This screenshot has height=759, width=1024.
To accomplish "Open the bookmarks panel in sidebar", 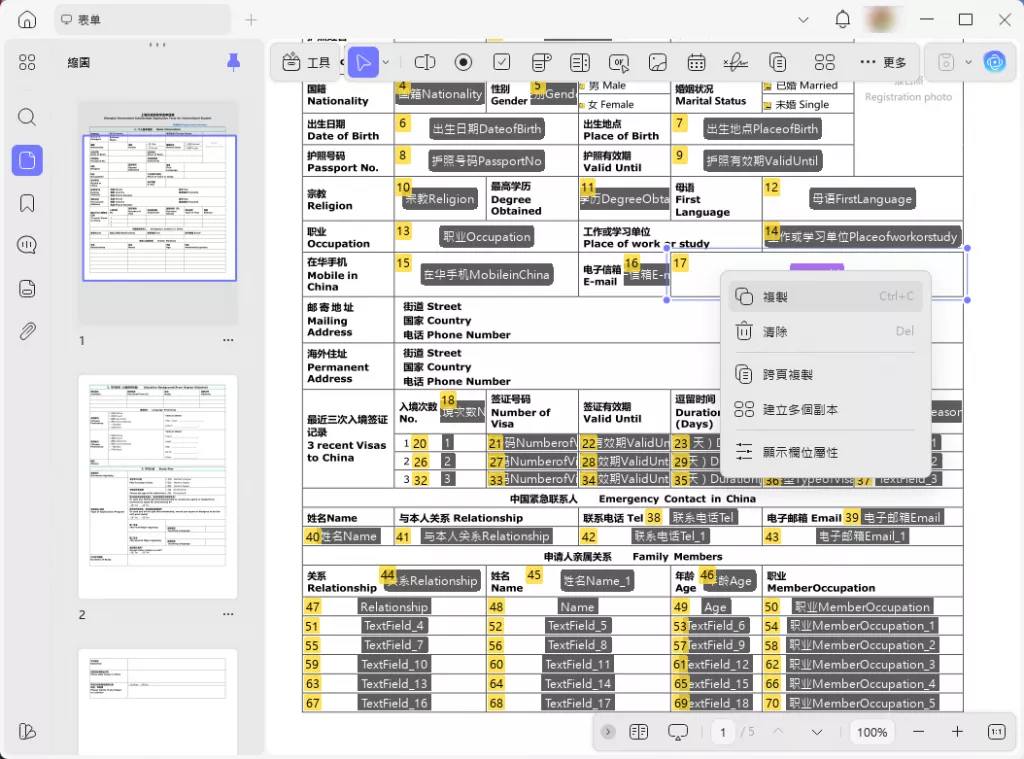I will tap(27, 203).
